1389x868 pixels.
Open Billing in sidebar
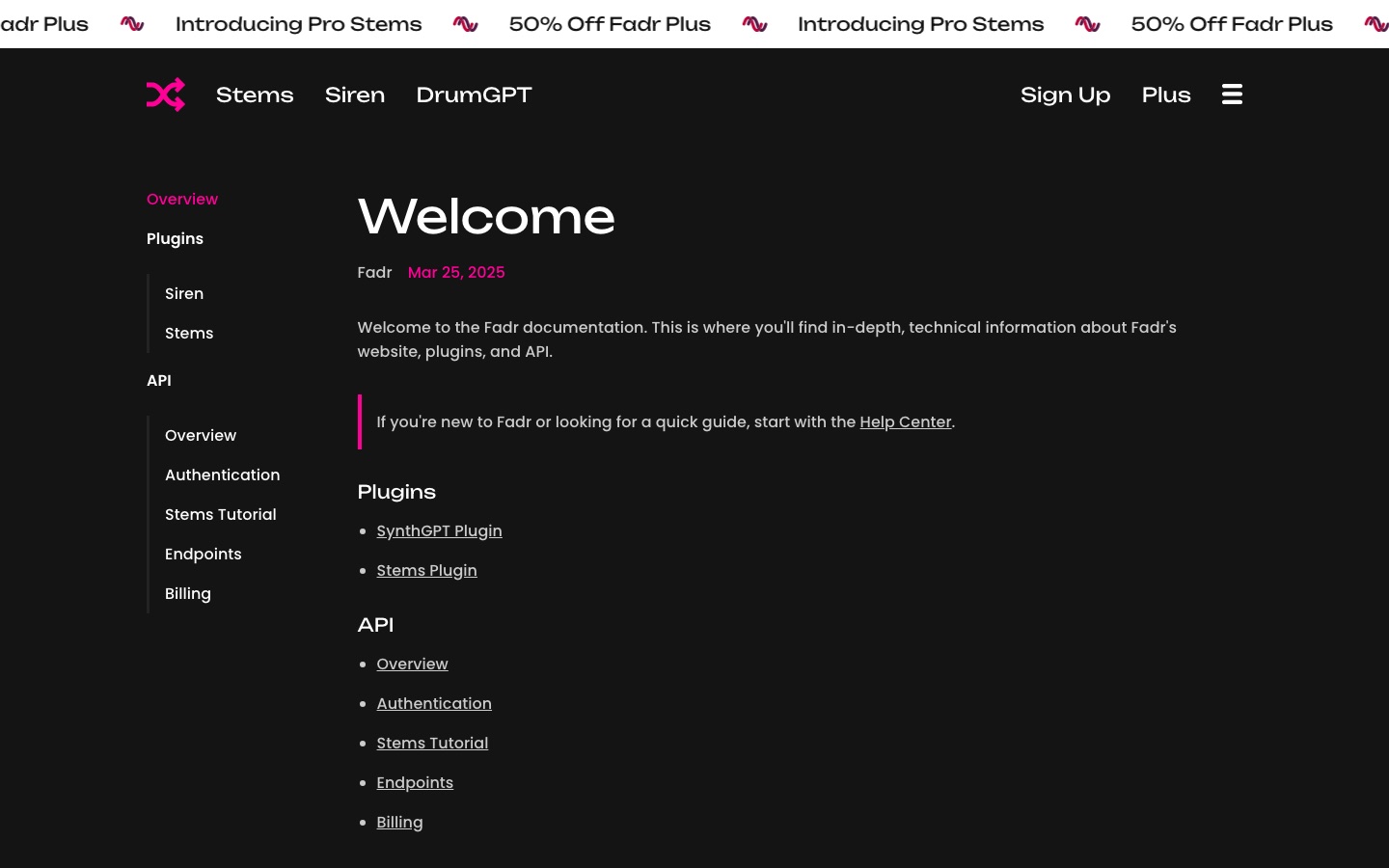coord(188,593)
